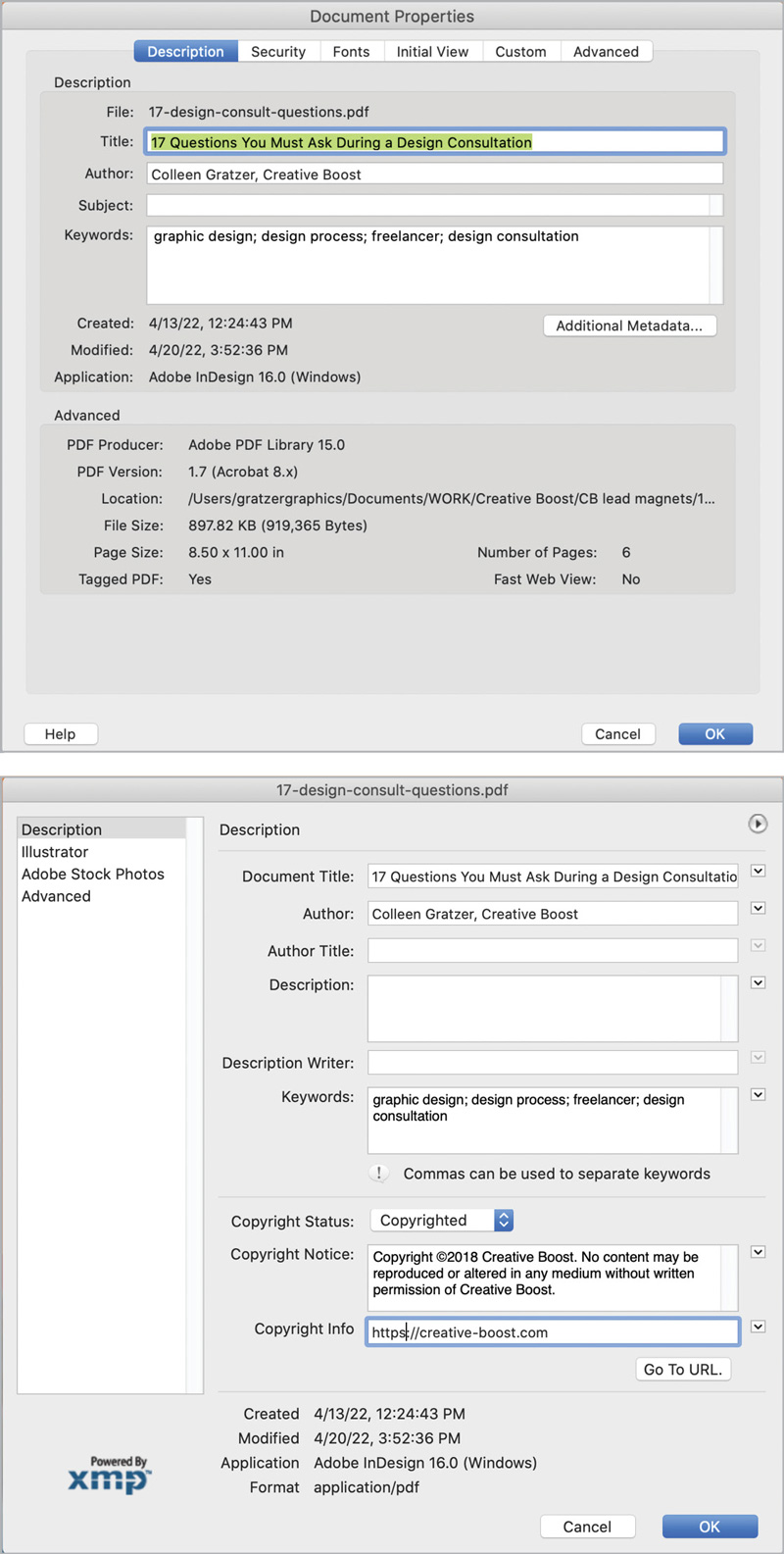Switch to the Security tab
Screen dimensions: 784x1554
point(278,52)
